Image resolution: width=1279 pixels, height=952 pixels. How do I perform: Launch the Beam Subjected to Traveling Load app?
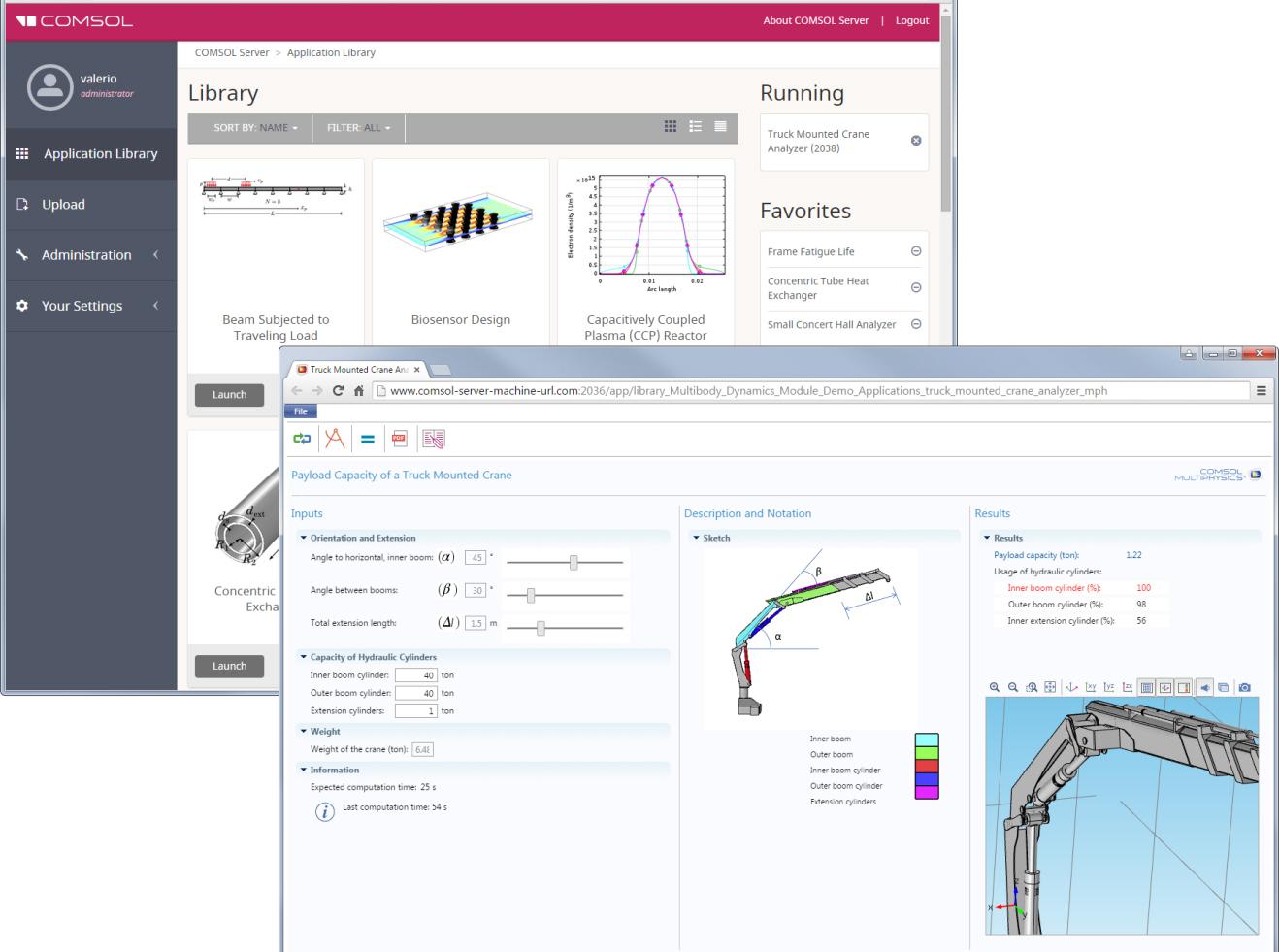[229, 395]
